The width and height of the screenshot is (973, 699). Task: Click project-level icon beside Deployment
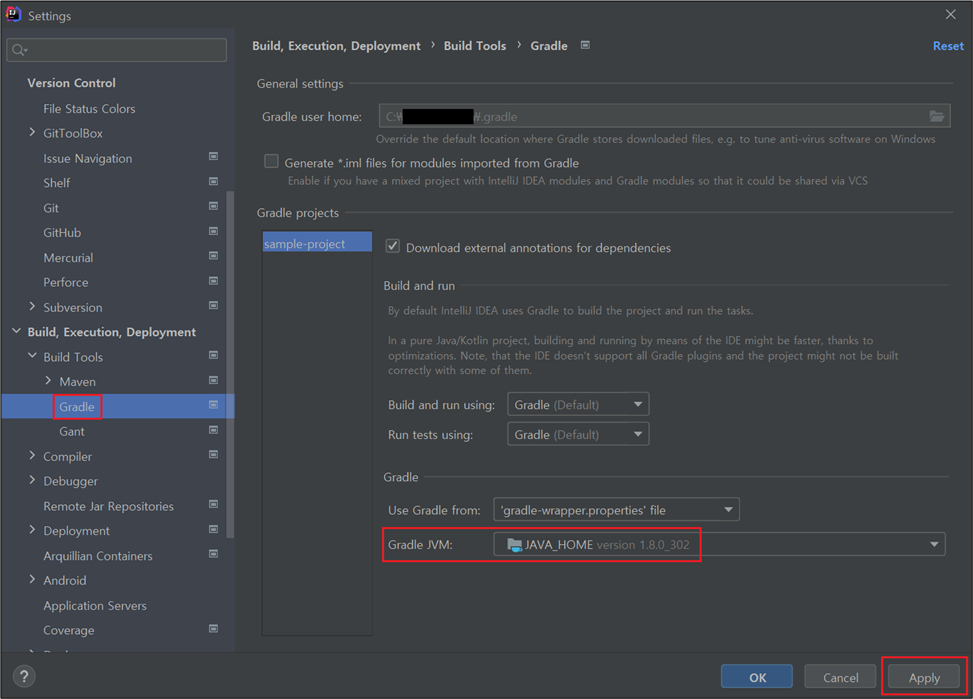(x=213, y=529)
